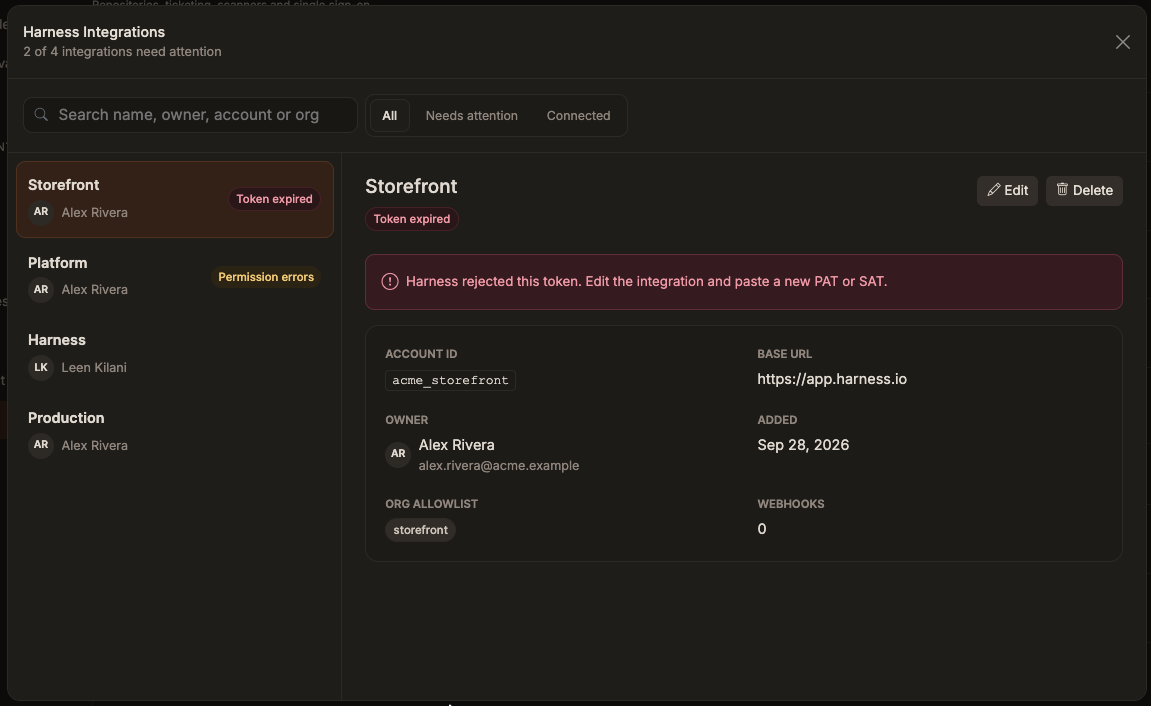Click the storefront org allowlist chip
Viewport: 1151px width, 706px height.
pos(421,530)
